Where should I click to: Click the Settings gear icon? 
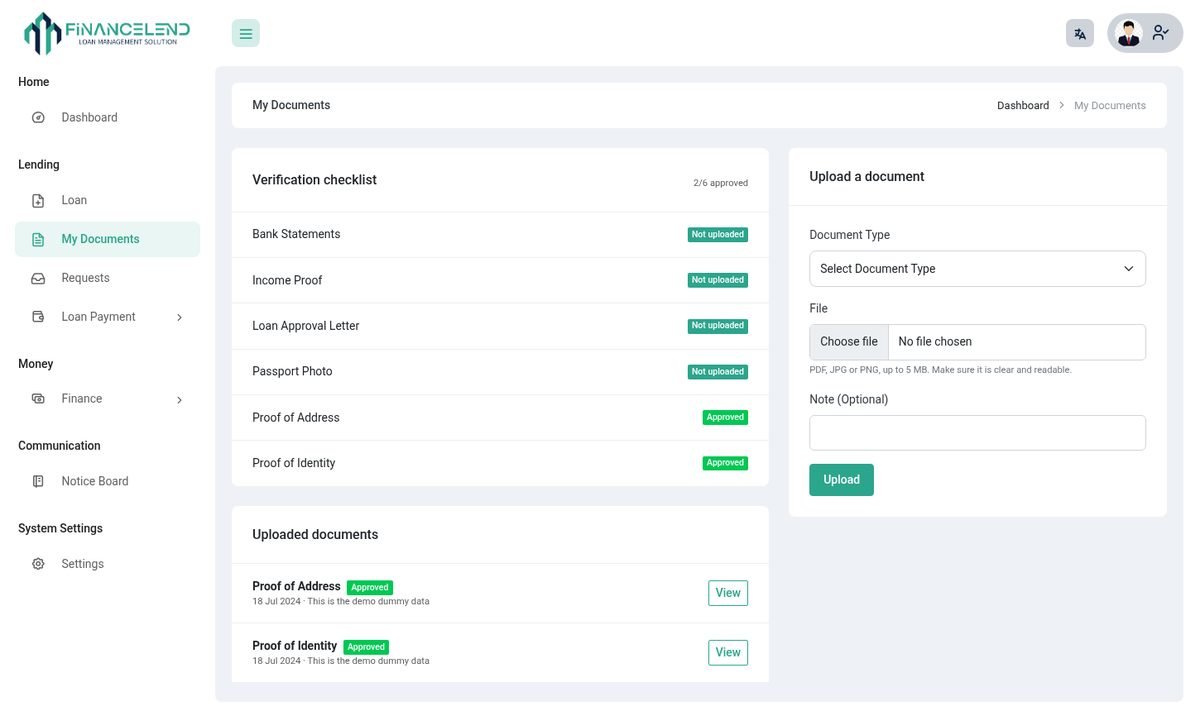[x=38, y=564]
